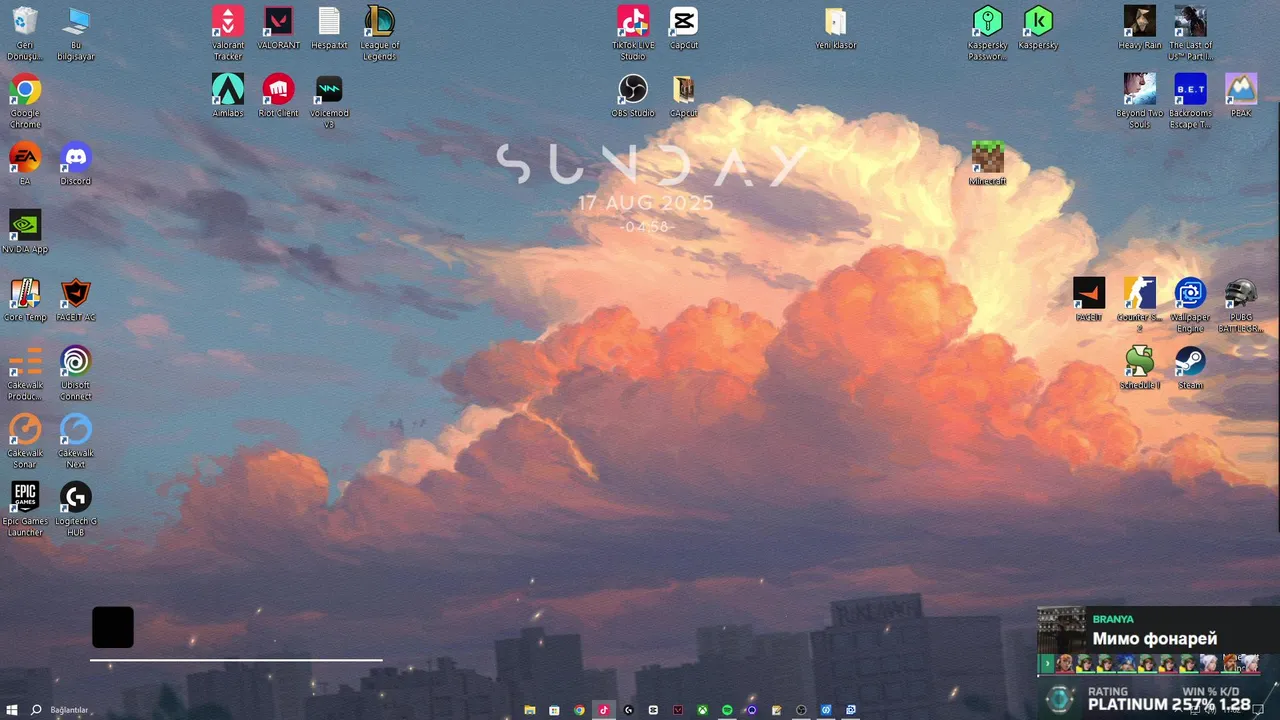Open the NVIDIA App shortcut
Viewport: 1280px width, 720px height.
coord(25,231)
